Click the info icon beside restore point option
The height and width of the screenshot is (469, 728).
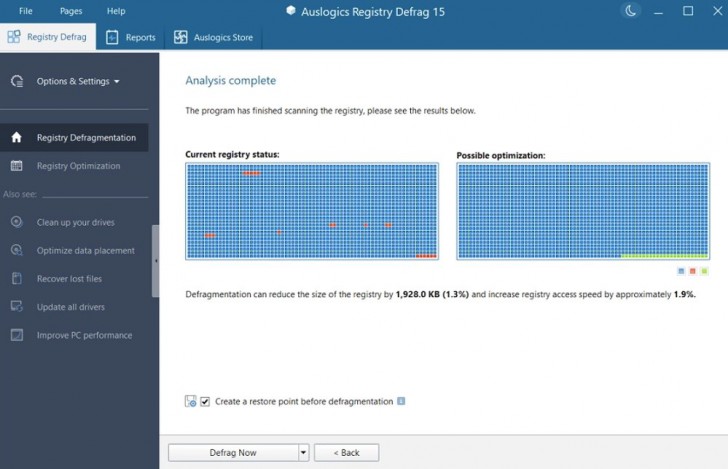(x=401, y=401)
